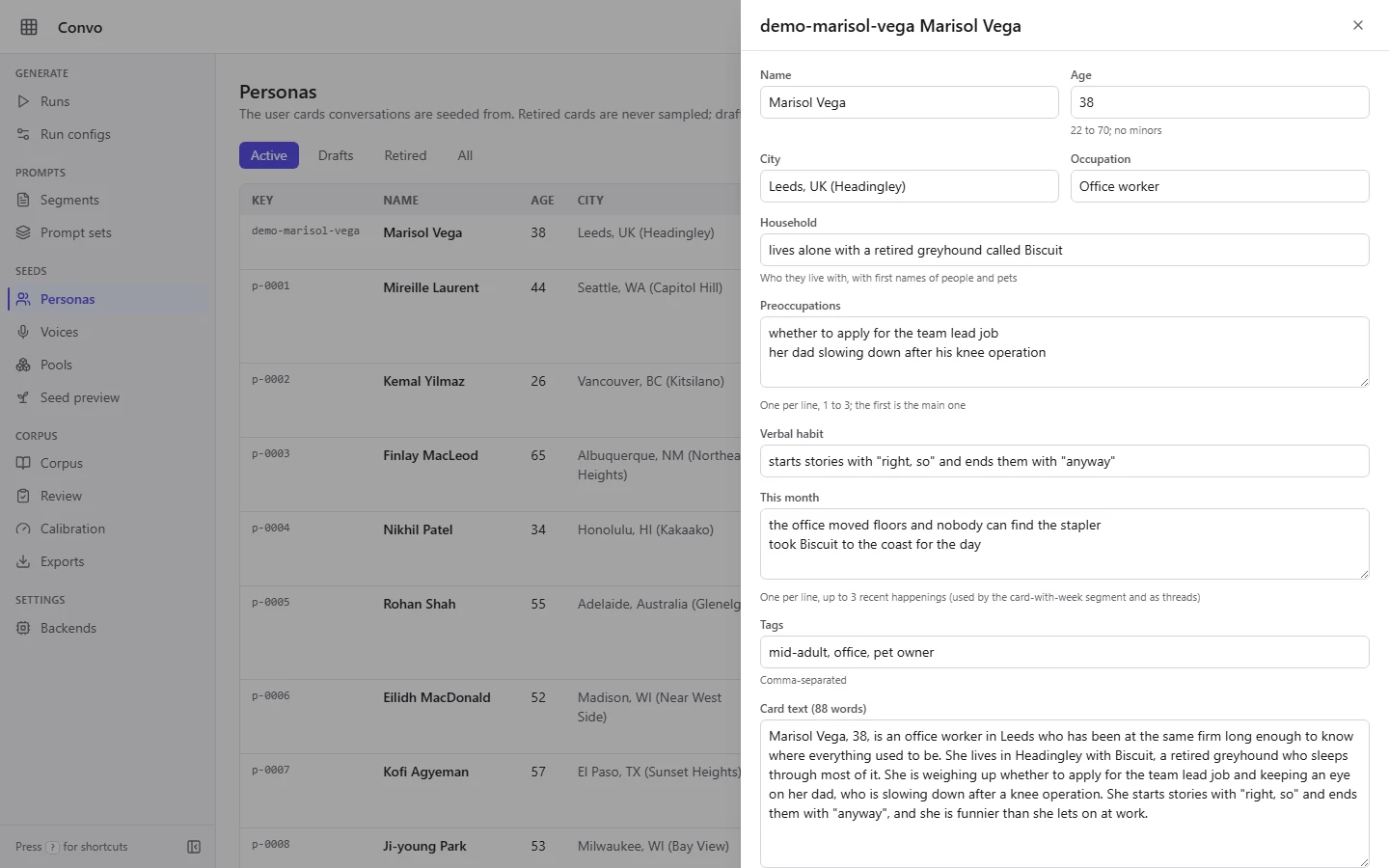The image size is (1389, 868).
Task: Click the Household input field
Action: [x=1064, y=250]
